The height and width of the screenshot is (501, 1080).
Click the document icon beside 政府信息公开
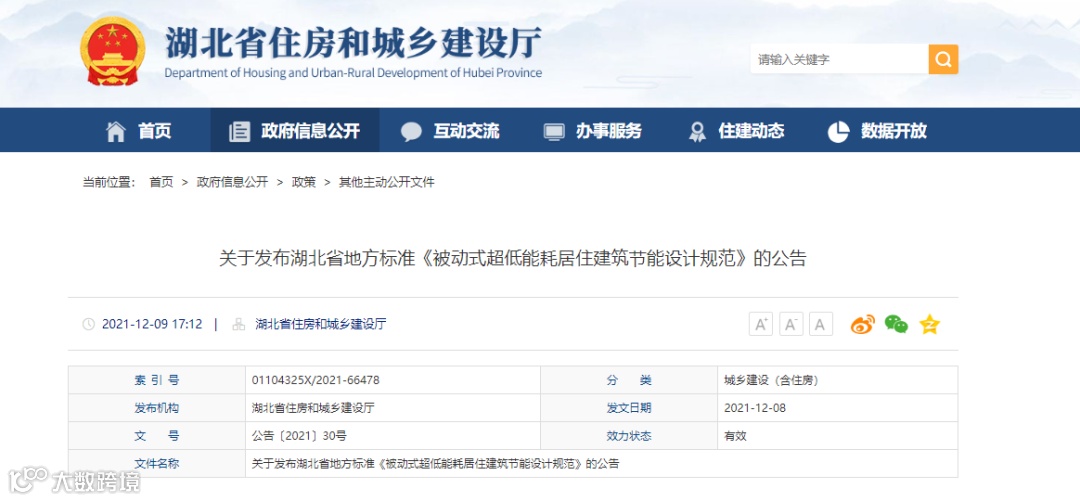(x=239, y=131)
